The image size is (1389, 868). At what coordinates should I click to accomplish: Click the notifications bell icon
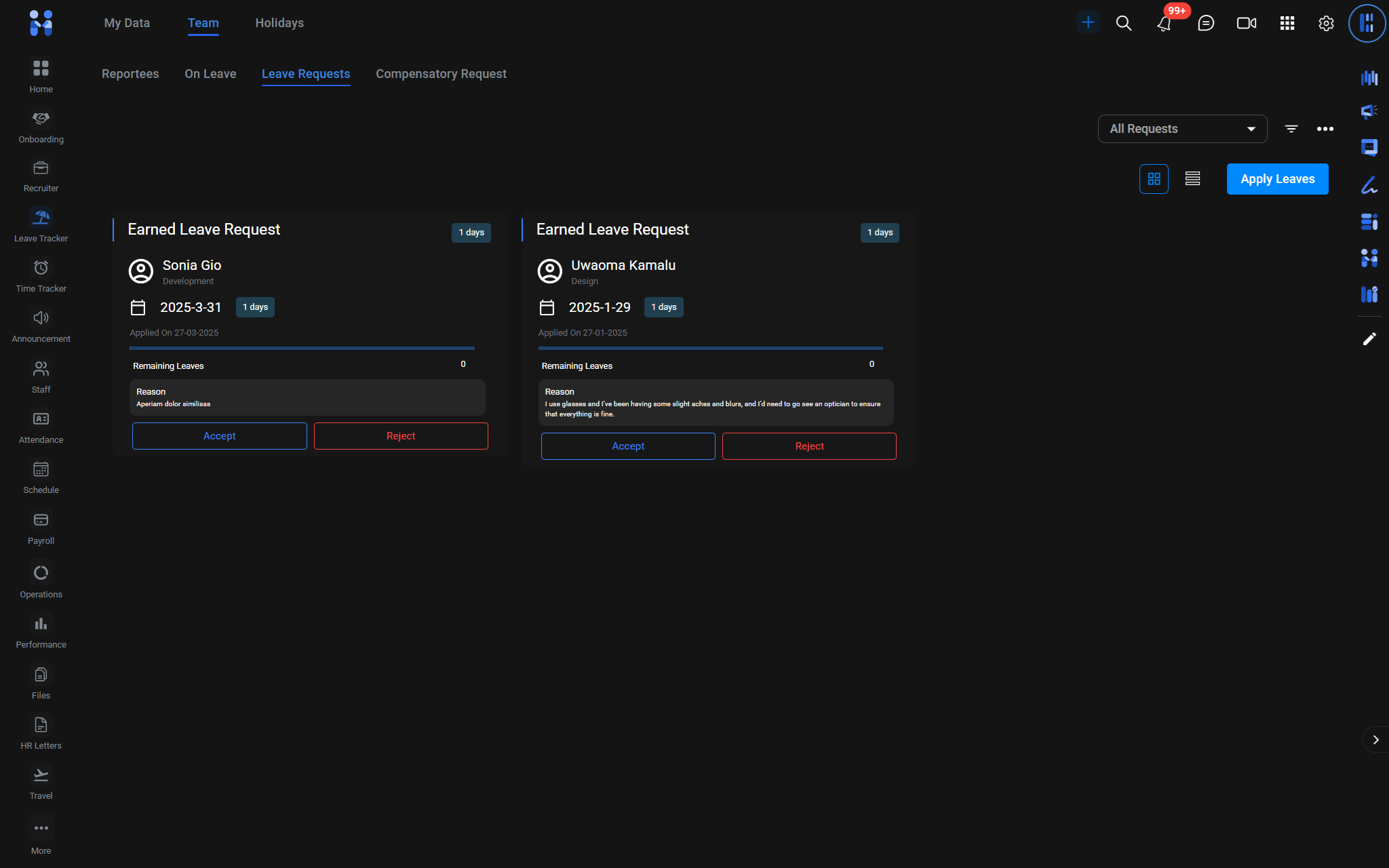coord(1164,24)
